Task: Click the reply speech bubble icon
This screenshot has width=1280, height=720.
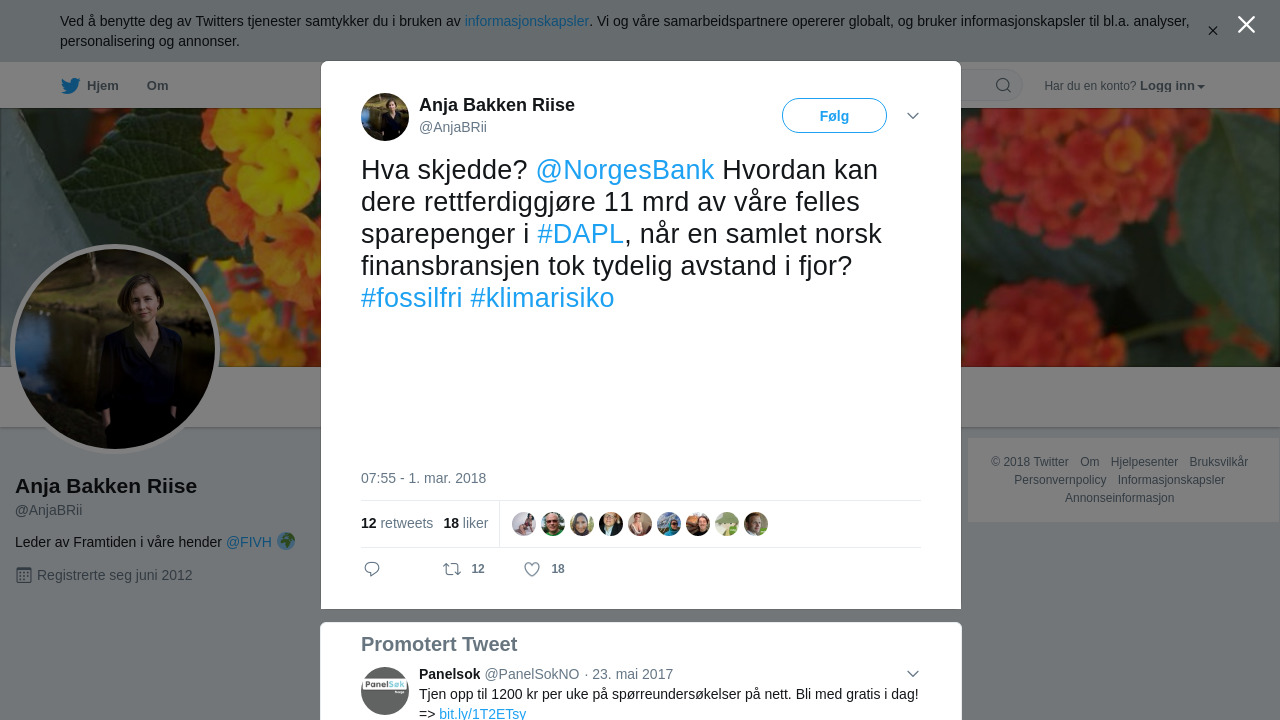Action: click(372, 569)
